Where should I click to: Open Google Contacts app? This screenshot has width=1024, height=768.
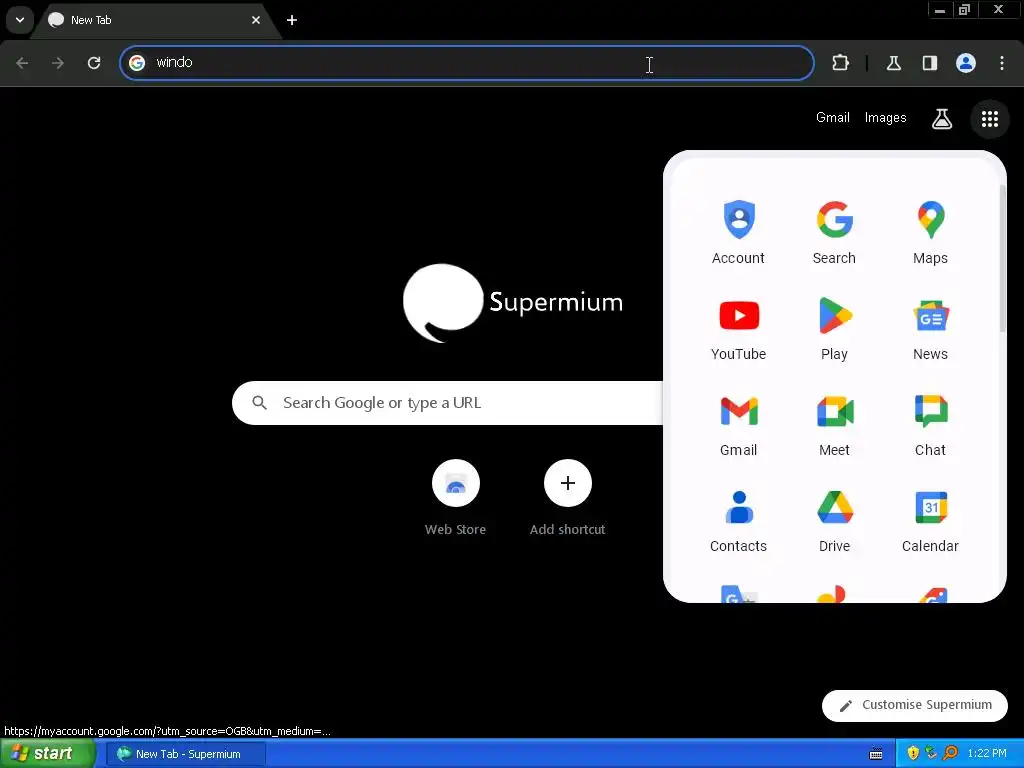coord(739,520)
